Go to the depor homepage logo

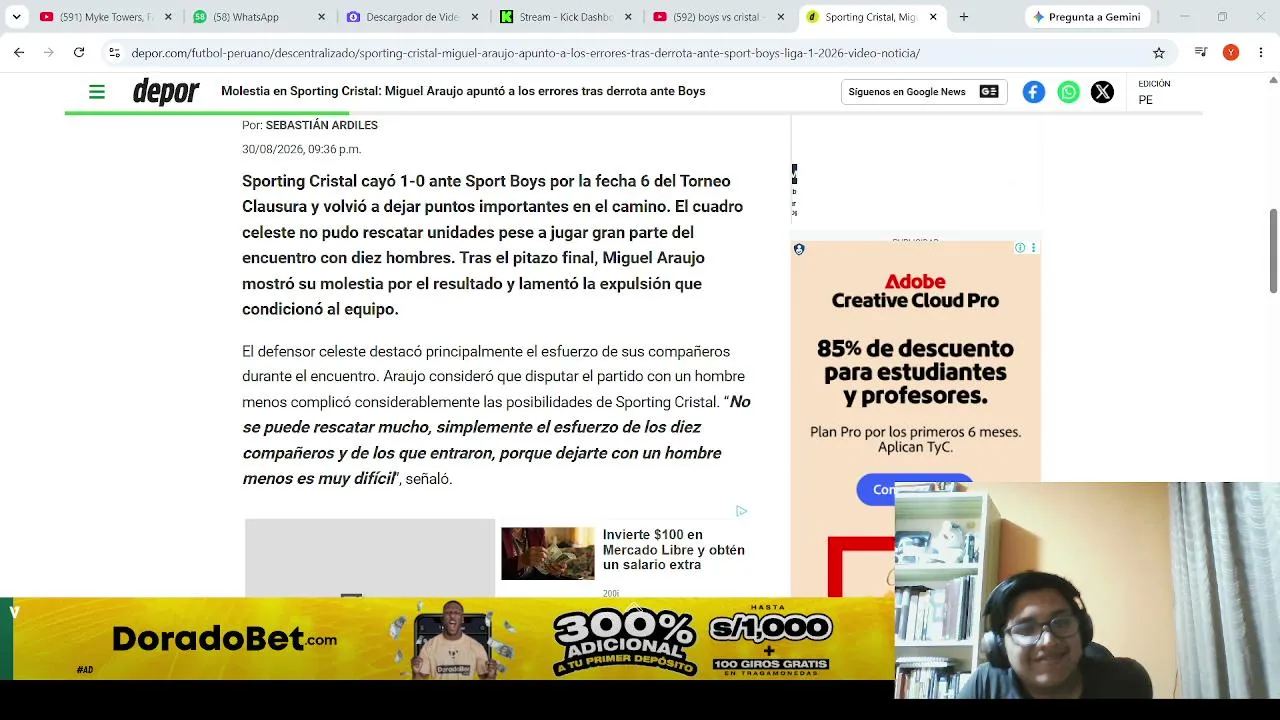point(166,92)
